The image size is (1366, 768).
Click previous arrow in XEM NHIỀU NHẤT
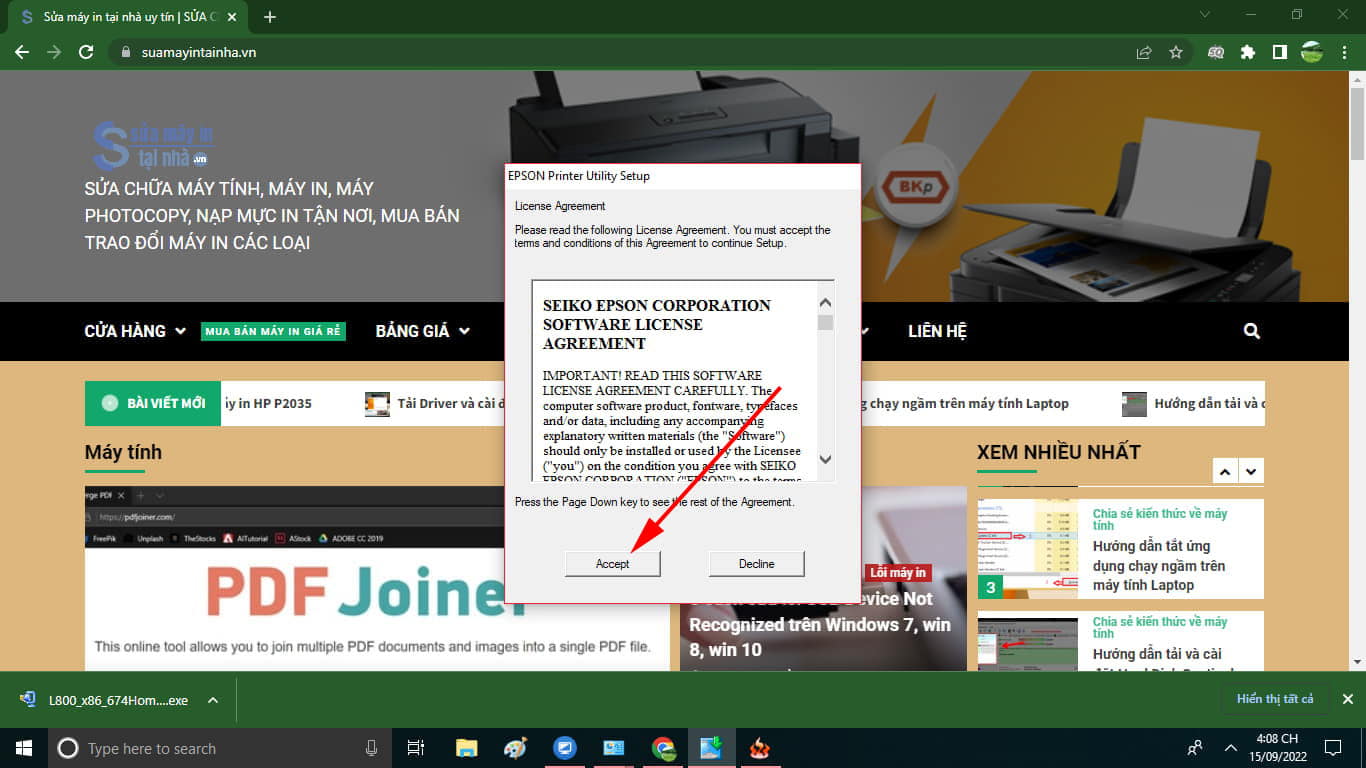click(x=1224, y=470)
